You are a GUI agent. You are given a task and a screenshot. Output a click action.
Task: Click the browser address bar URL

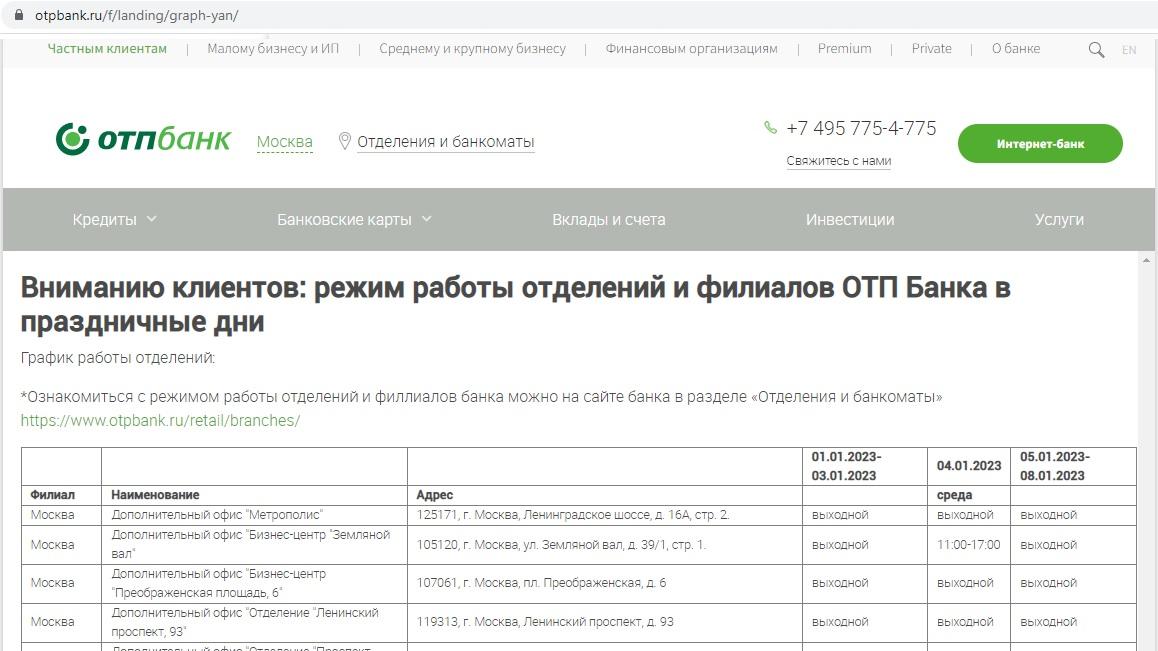(x=137, y=16)
